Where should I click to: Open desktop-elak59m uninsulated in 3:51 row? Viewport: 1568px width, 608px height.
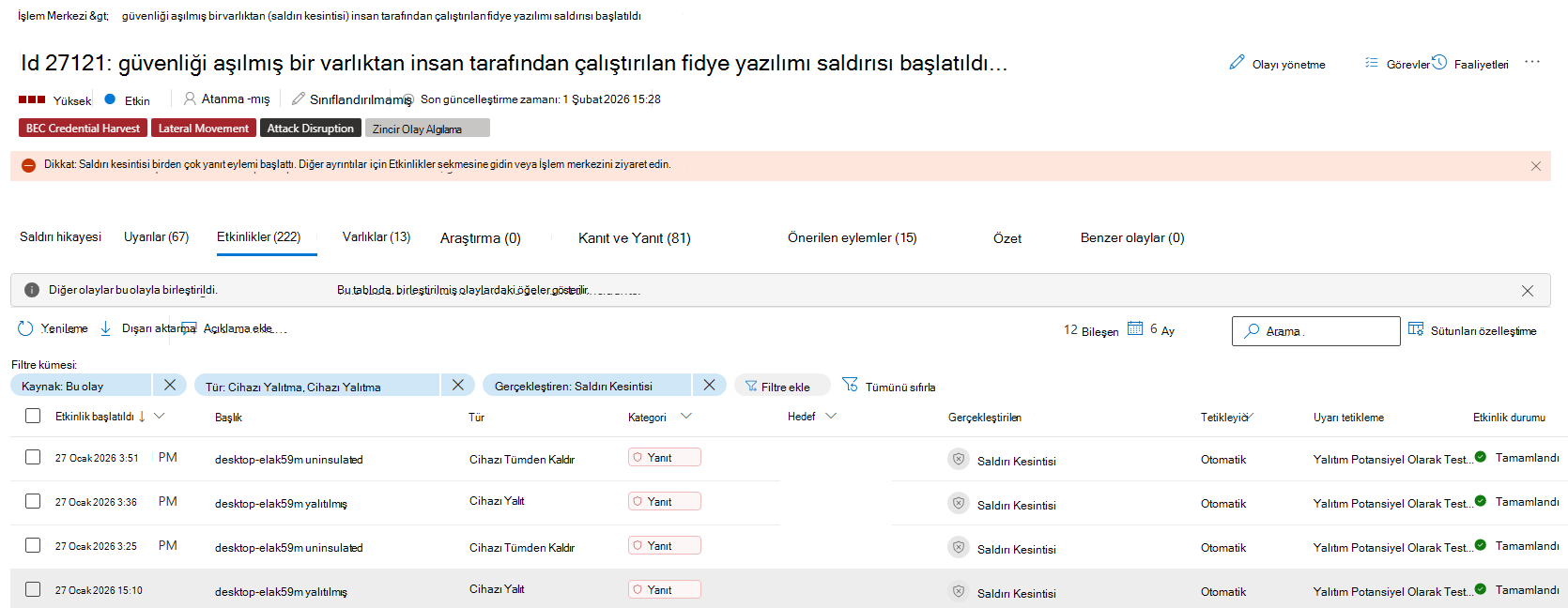(288, 459)
